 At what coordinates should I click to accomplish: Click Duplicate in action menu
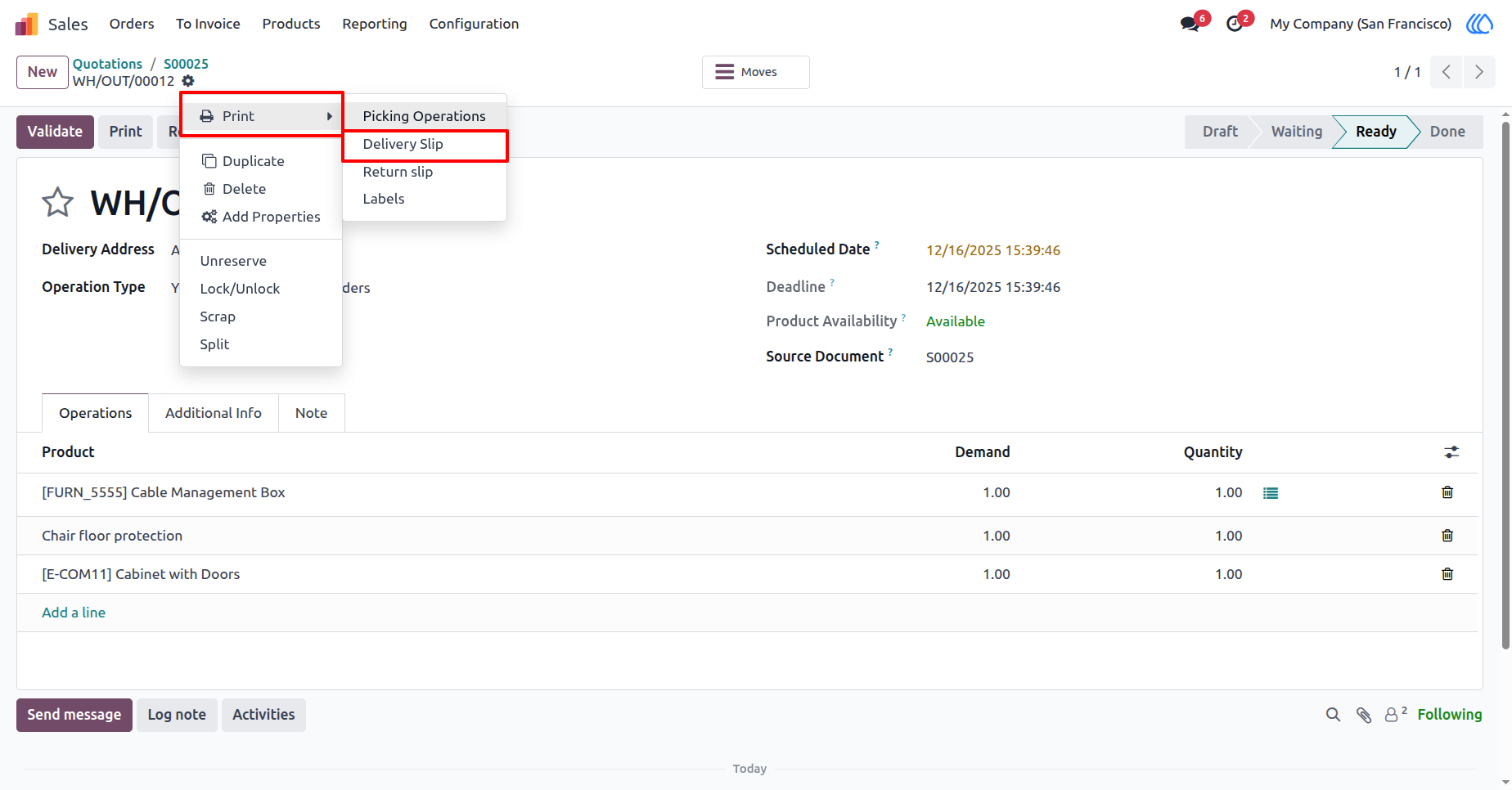tap(261, 161)
